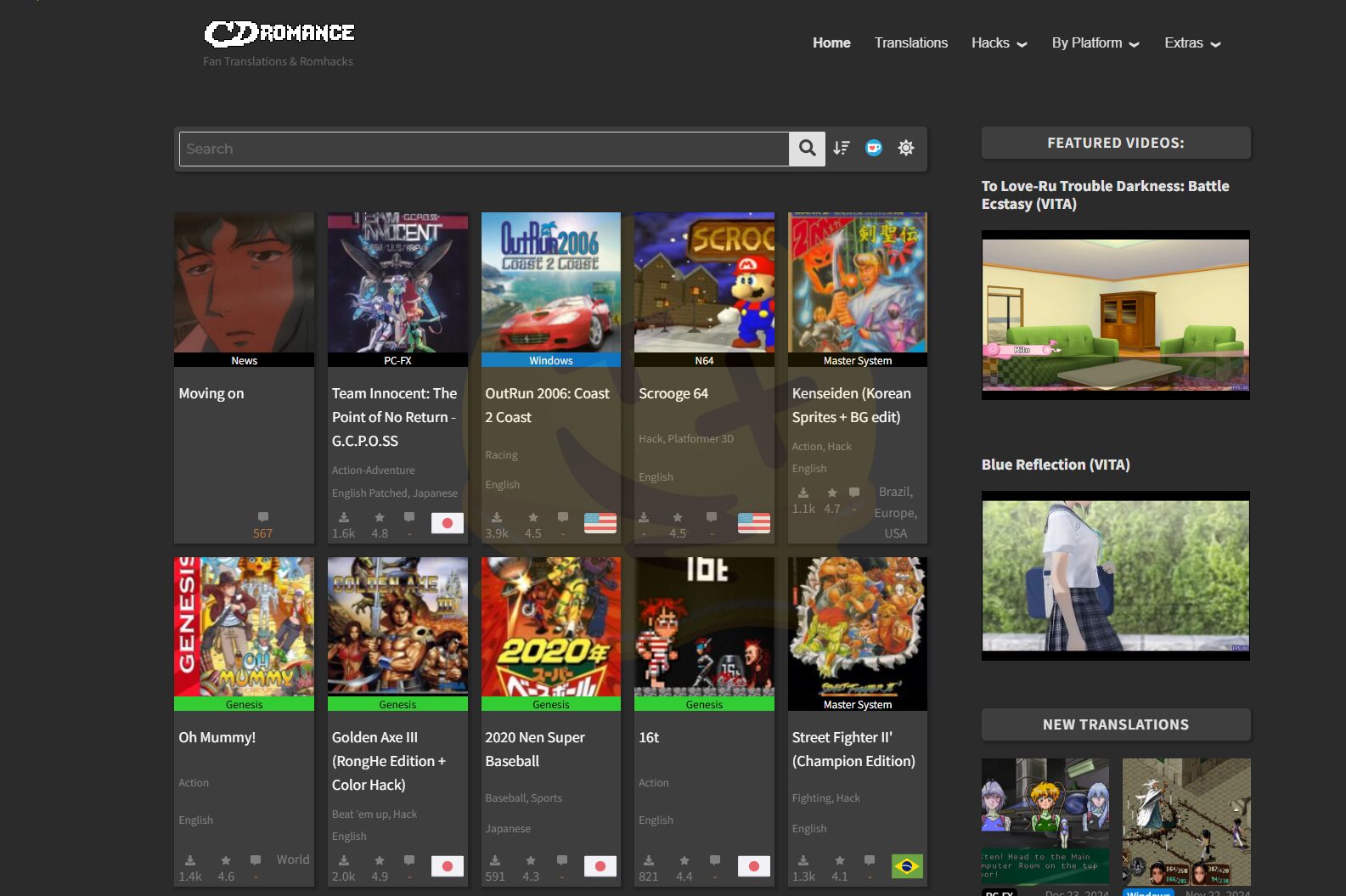Expand the Extras dropdown menu
This screenshot has height=896, width=1346.
(x=1192, y=42)
